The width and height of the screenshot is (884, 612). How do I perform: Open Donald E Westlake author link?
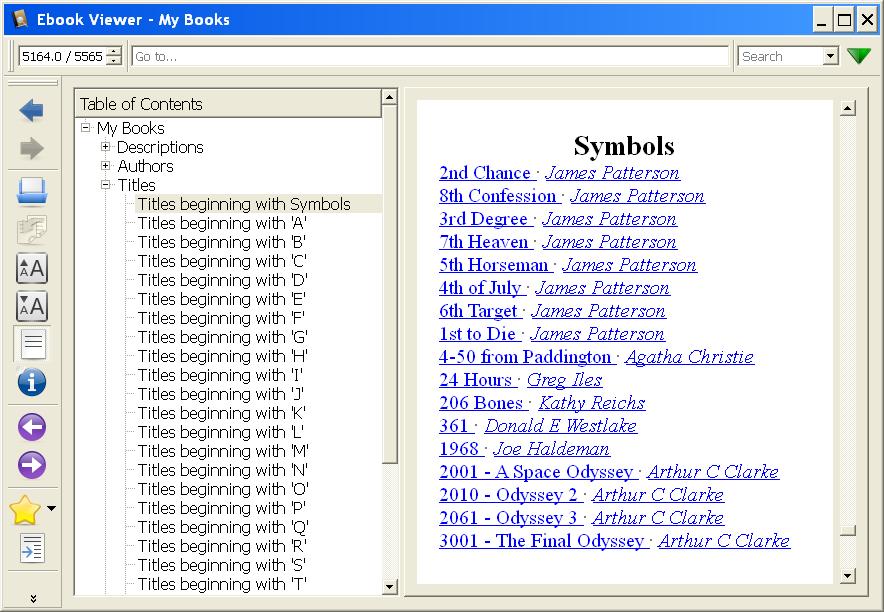pos(560,425)
